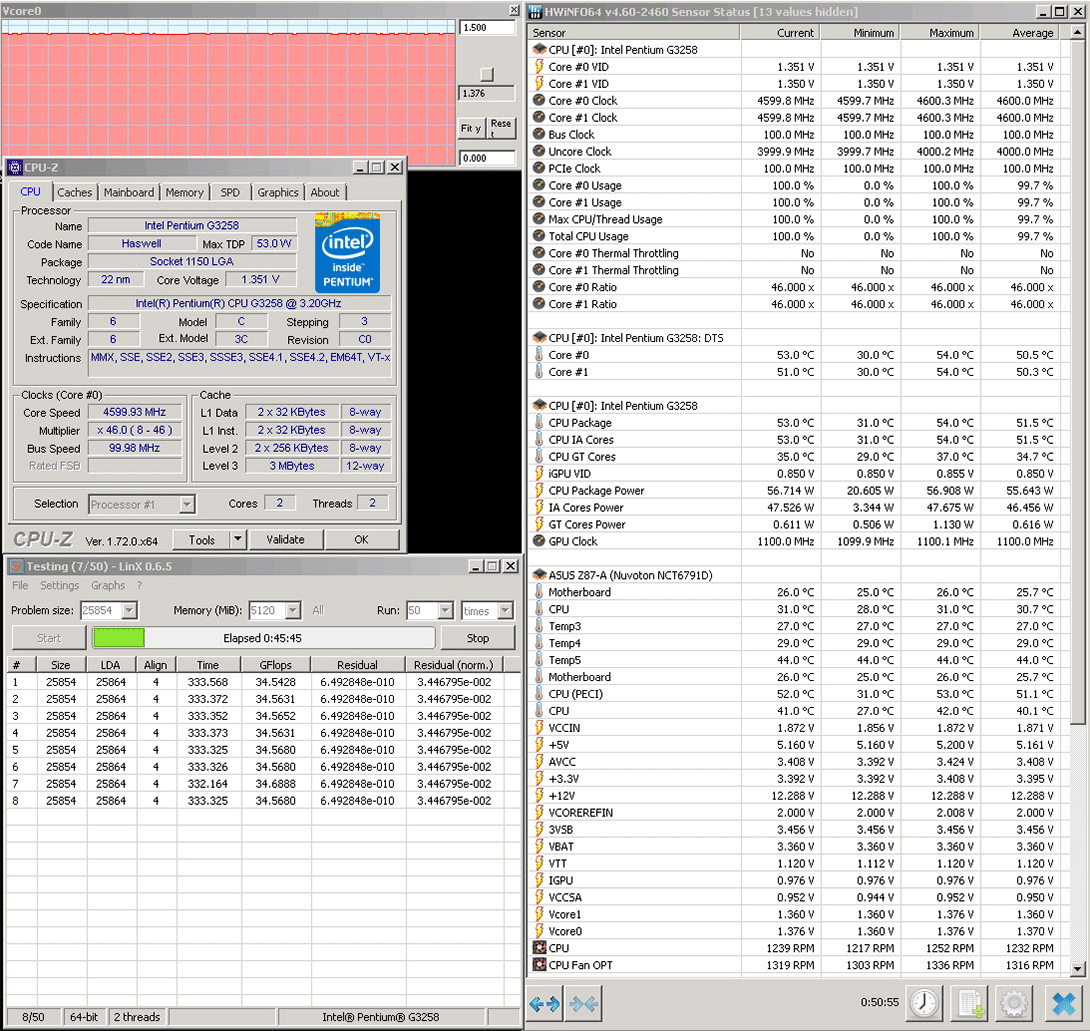Click 'All' memory link in LinX

[318, 610]
